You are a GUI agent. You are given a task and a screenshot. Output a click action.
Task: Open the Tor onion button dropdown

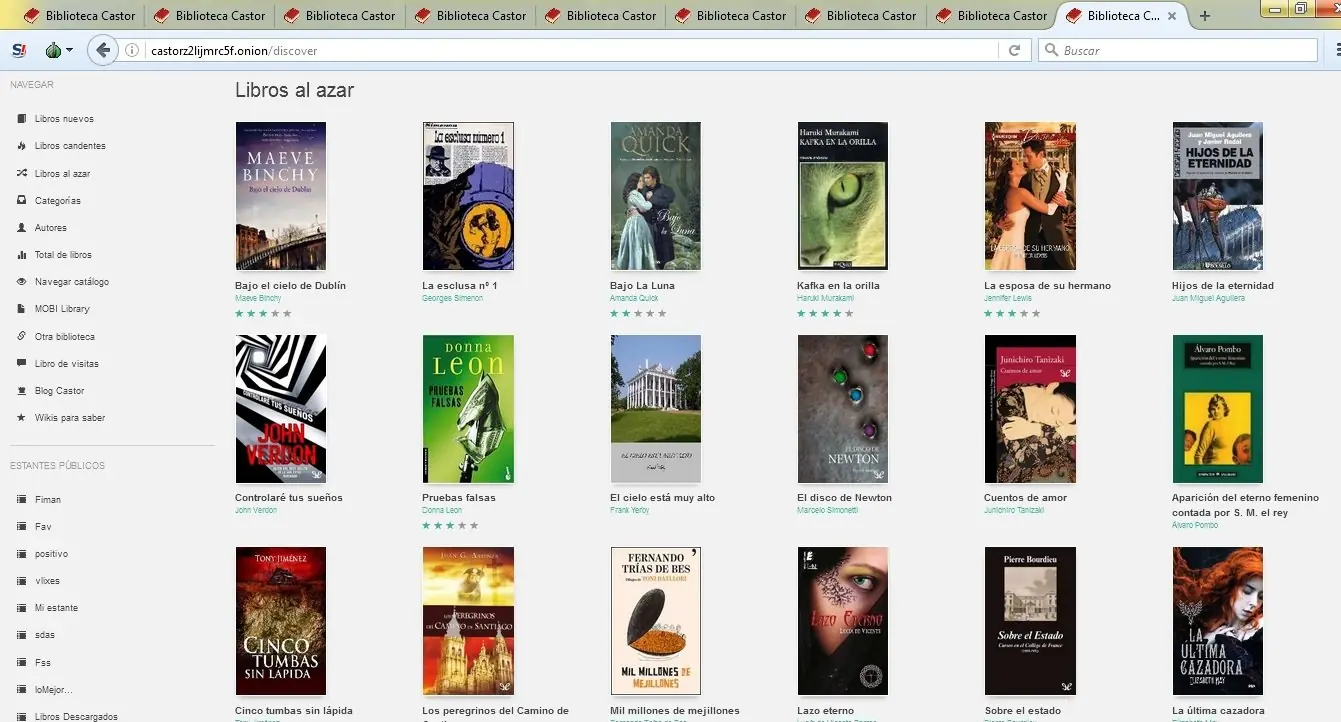point(60,50)
